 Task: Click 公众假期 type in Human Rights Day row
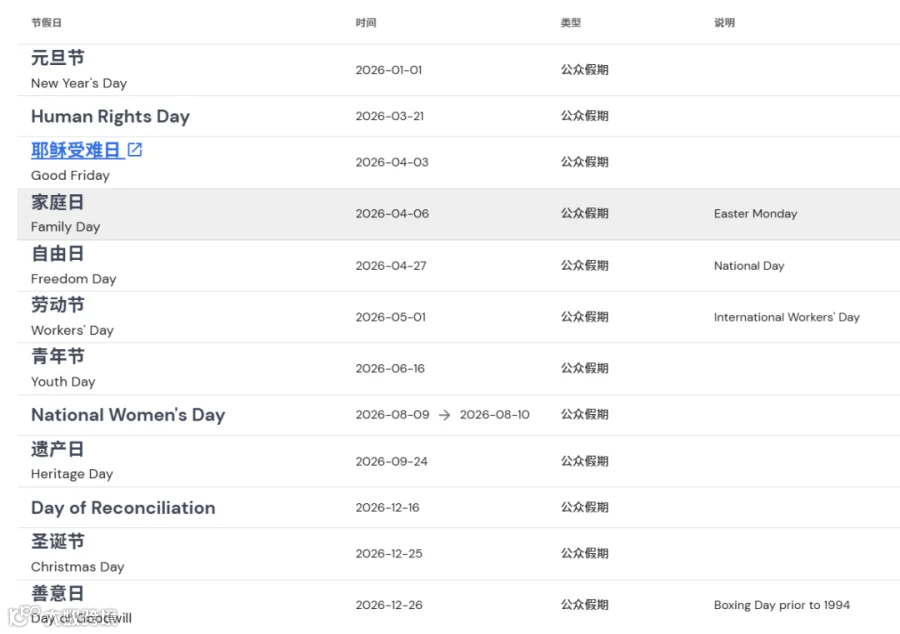pos(584,116)
